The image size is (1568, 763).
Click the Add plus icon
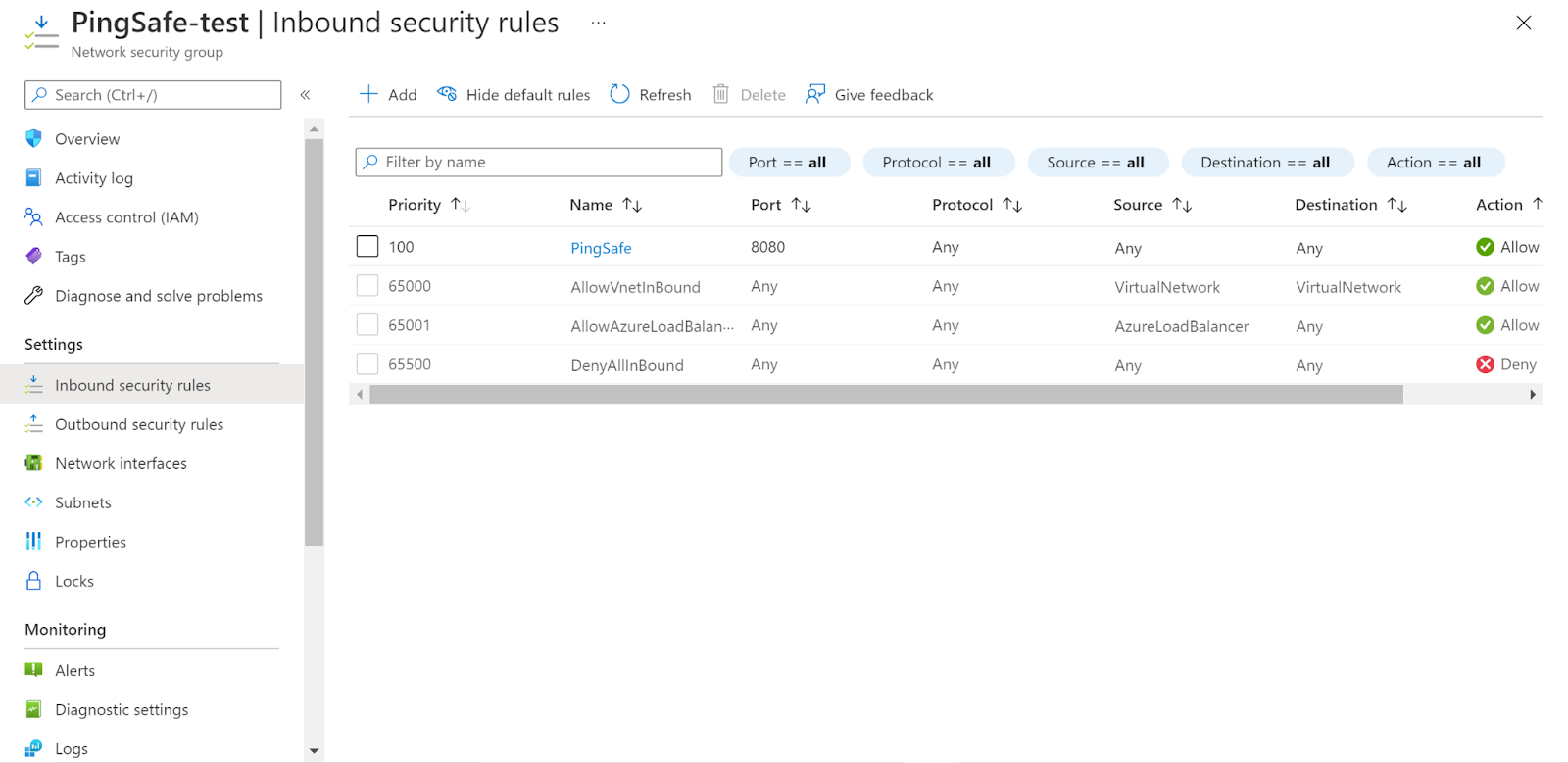pyautogui.click(x=368, y=94)
